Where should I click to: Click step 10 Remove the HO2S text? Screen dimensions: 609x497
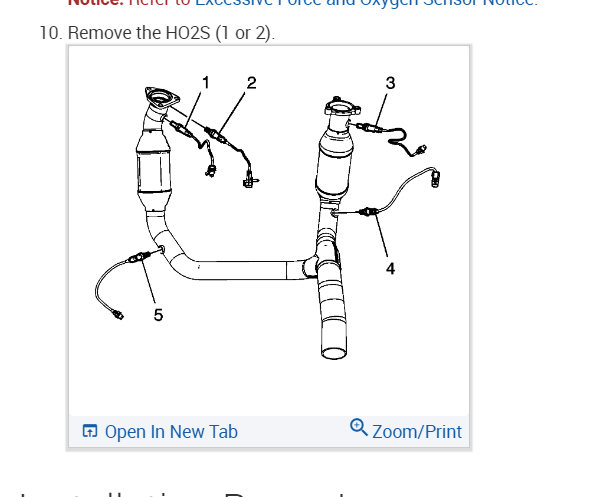pyautogui.click(x=157, y=33)
